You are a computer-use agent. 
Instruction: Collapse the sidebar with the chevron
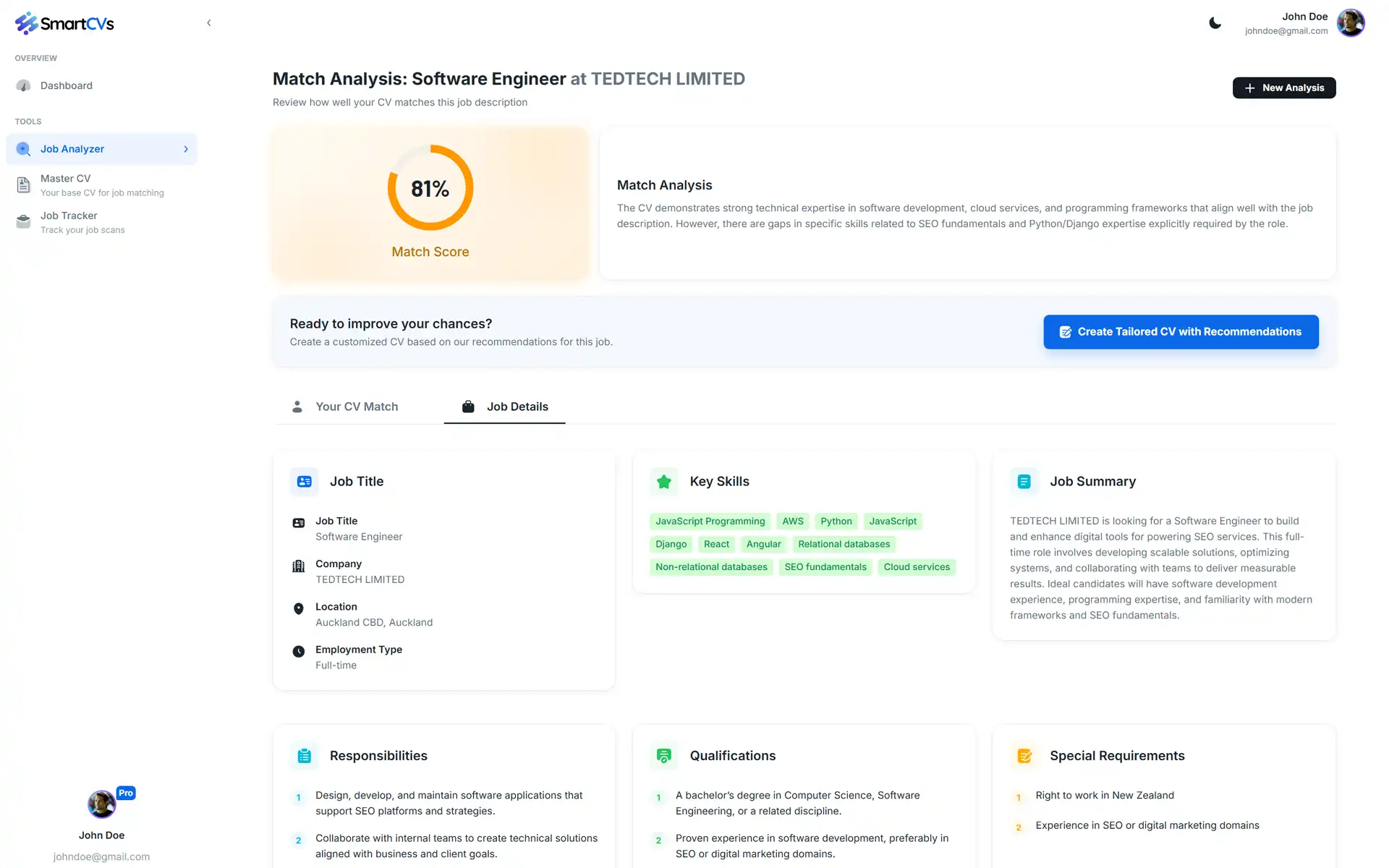click(x=209, y=23)
